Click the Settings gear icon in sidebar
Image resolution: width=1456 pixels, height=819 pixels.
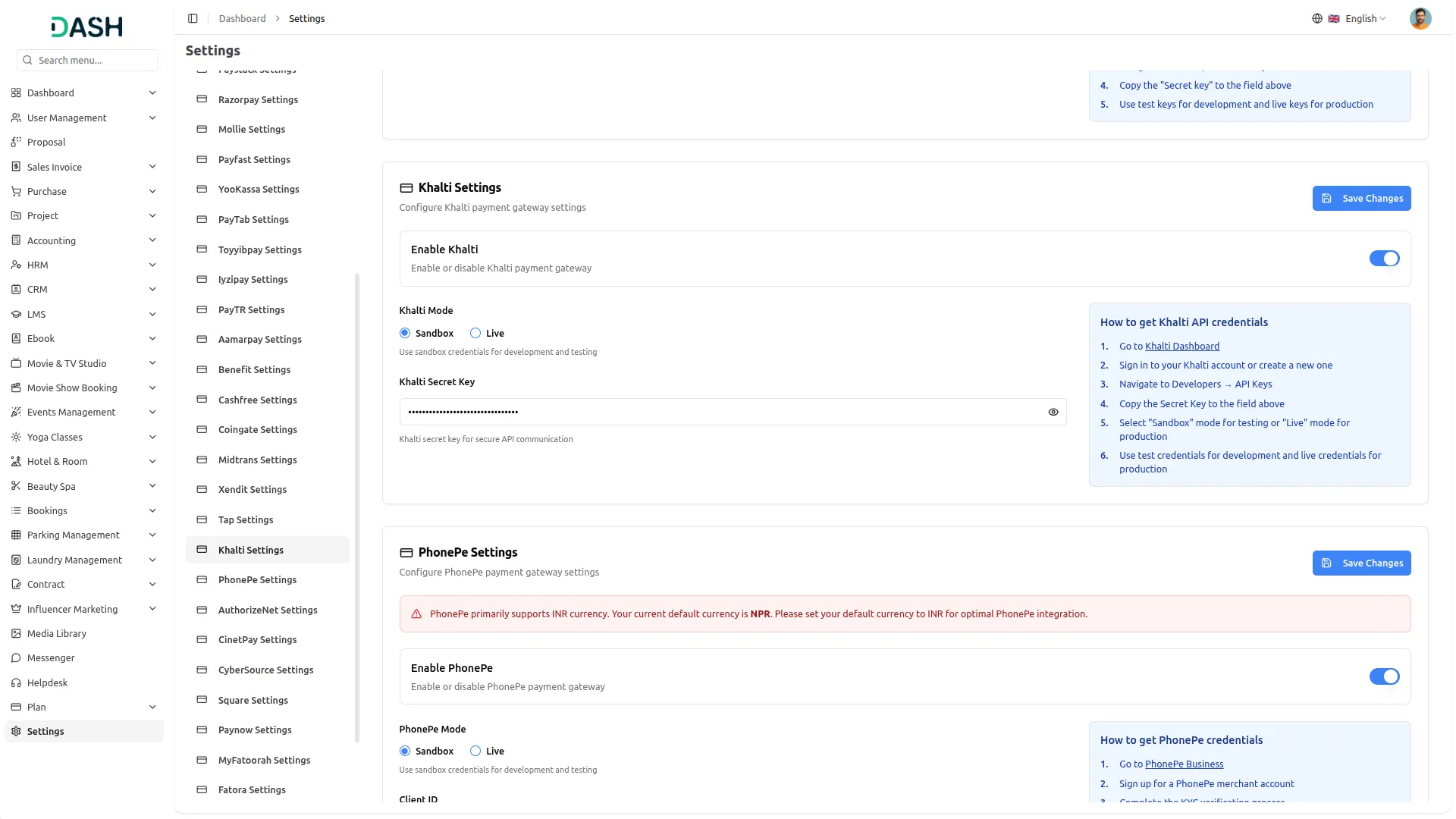pos(16,731)
